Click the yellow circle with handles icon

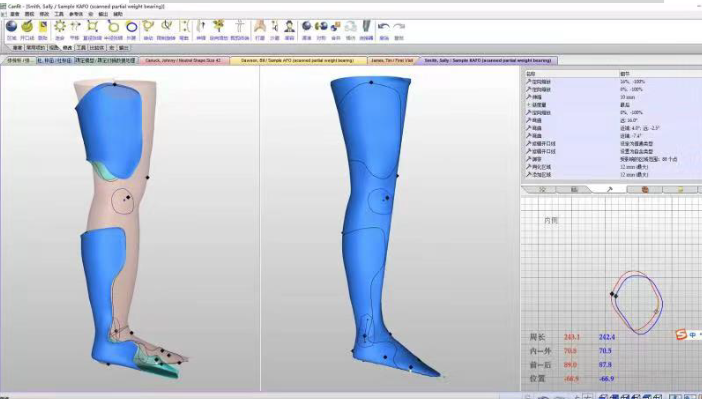tap(148, 27)
